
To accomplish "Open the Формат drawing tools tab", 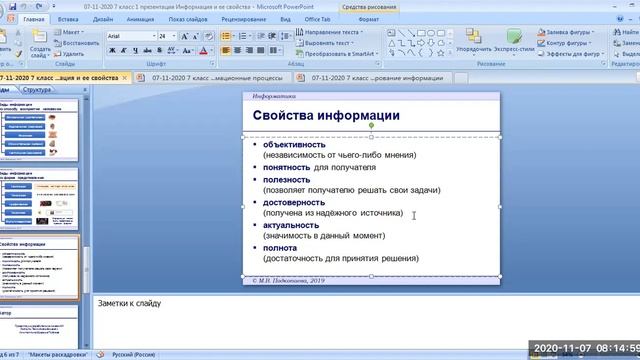I will coord(369,19).
